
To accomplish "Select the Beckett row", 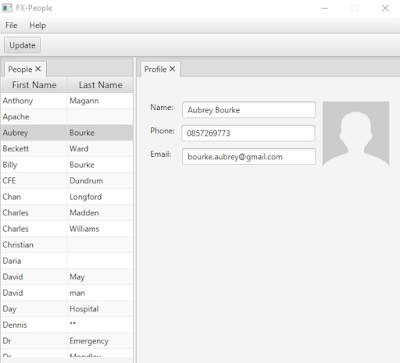I will (x=67, y=149).
